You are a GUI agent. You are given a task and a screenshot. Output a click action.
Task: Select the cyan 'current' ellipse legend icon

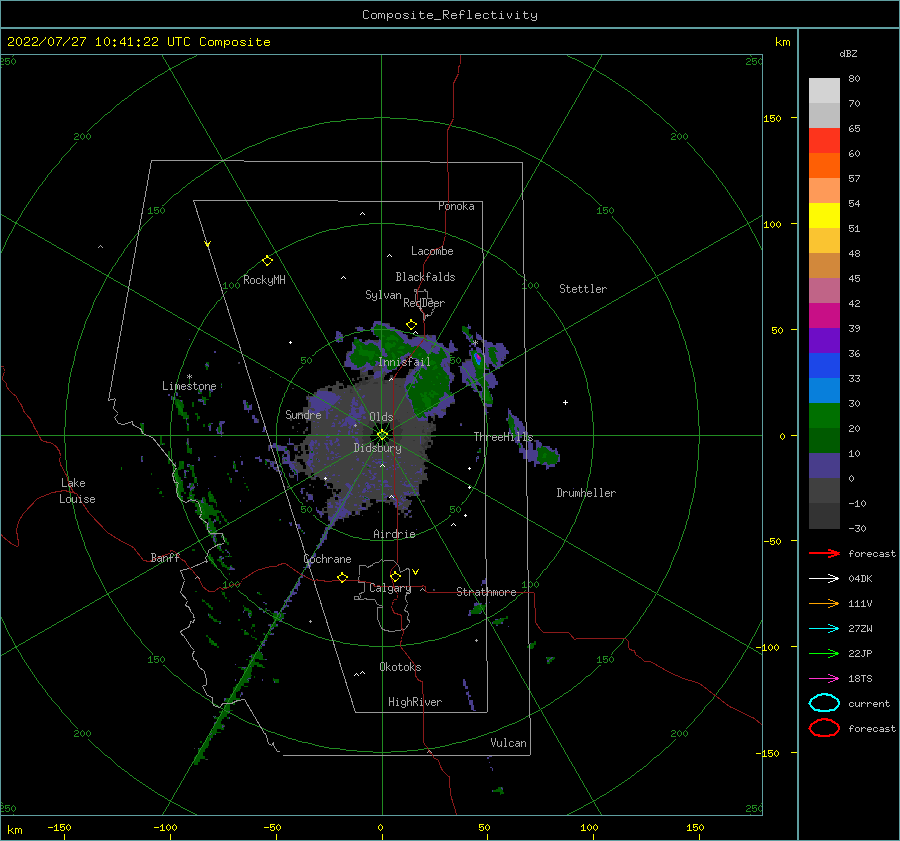(824, 703)
